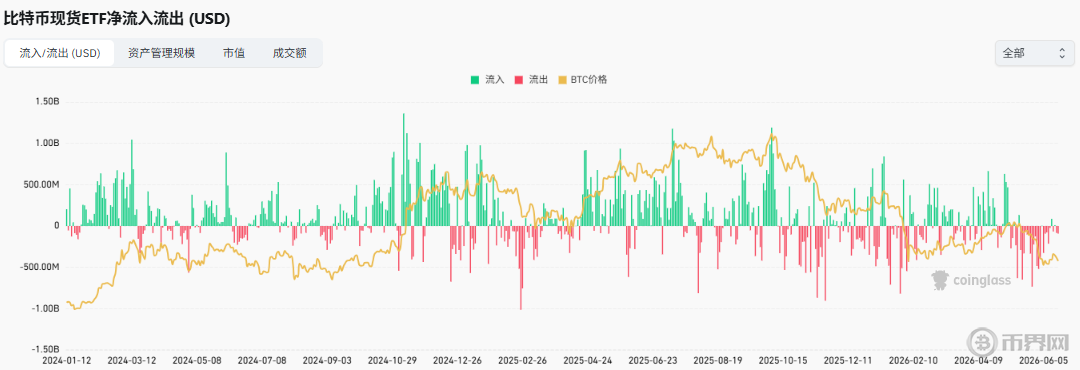Toggle the 流入 legend series
1080x370 pixels.
pyautogui.click(x=488, y=80)
